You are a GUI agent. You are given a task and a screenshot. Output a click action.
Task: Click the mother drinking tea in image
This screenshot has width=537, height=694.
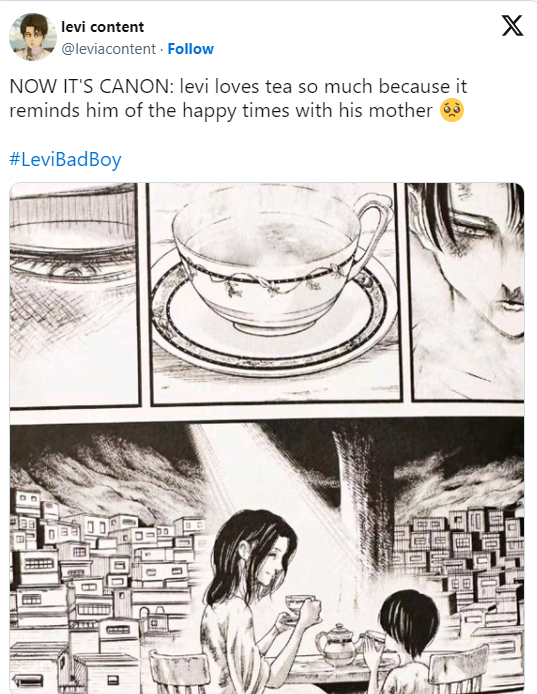257,602
